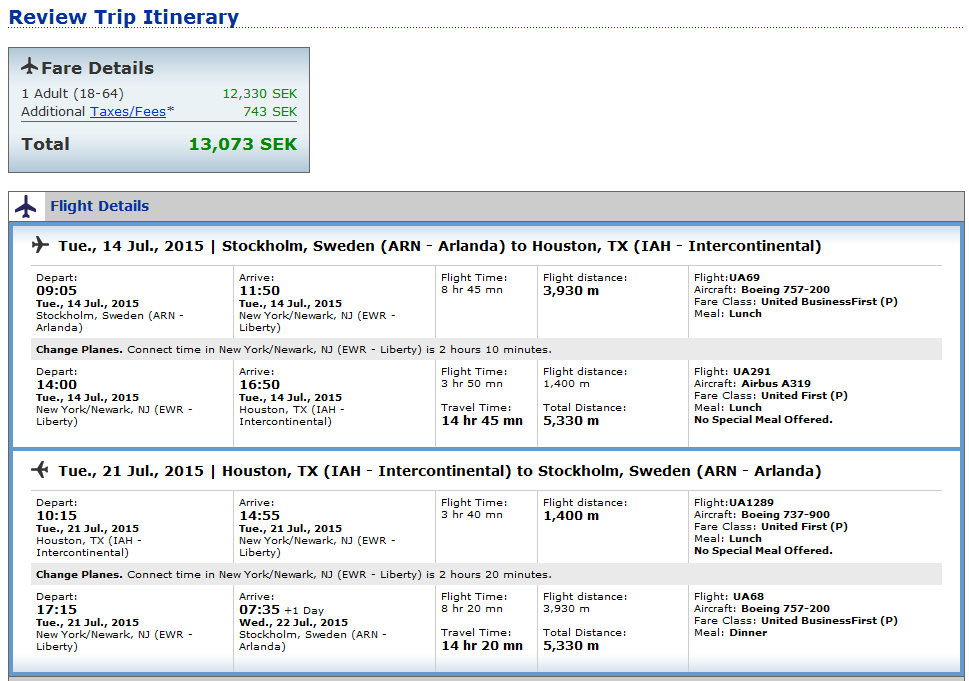This screenshot has height=681, width=969.
Task: Open the Taxes/Fees link
Action: point(128,112)
